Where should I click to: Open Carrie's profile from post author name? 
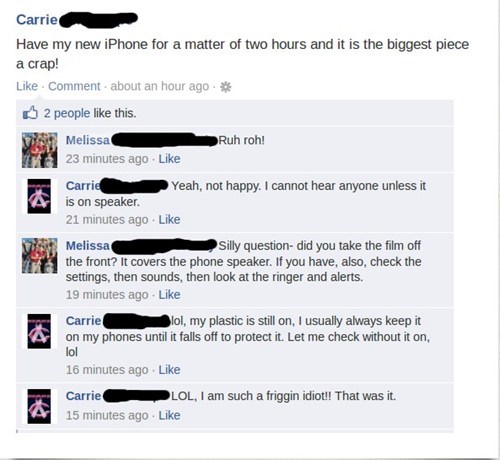click(37, 20)
